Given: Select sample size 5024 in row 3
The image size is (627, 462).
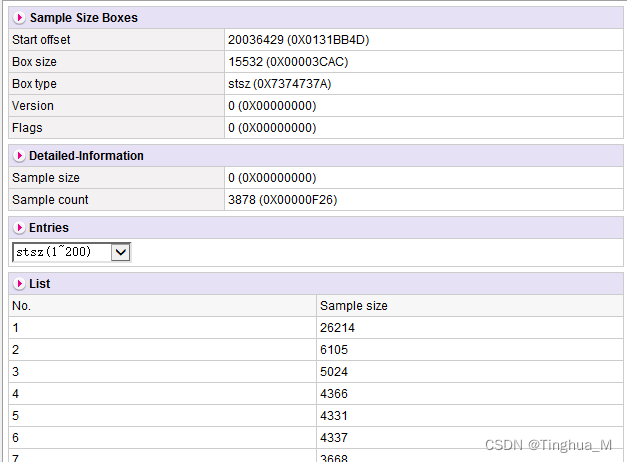Looking at the screenshot, I should coord(334,372).
